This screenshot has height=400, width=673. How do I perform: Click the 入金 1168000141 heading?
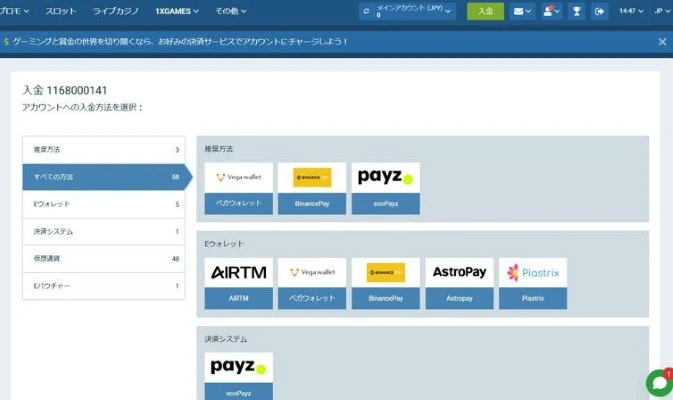click(65, 91)
